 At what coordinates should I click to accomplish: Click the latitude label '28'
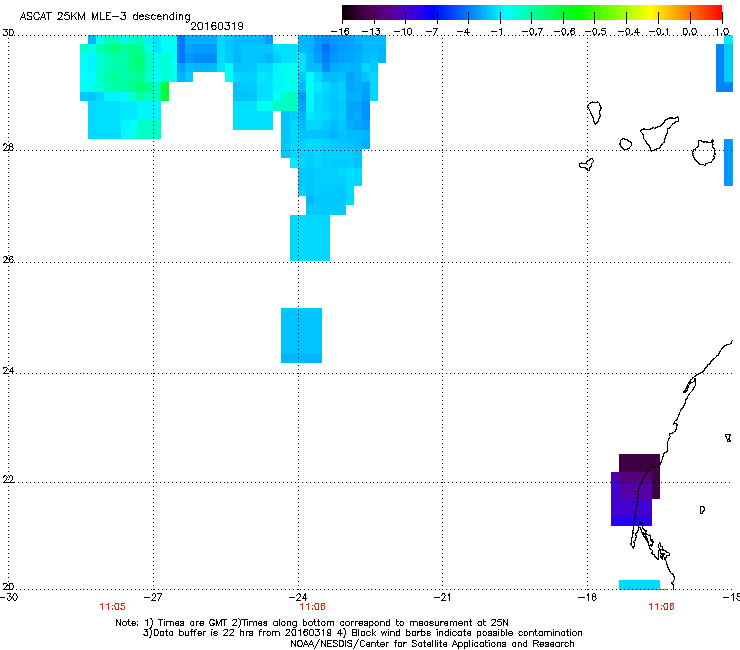click(x=8, y=148)
